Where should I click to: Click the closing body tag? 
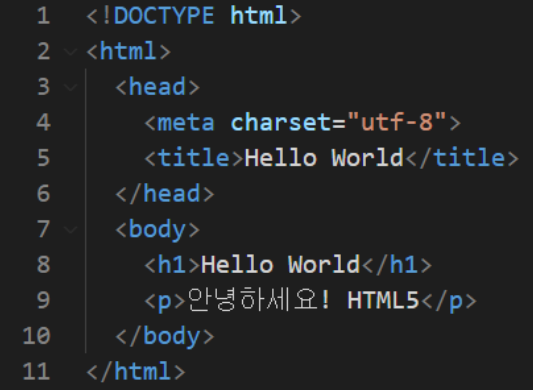pyautogui.click(x=165, y=337)
